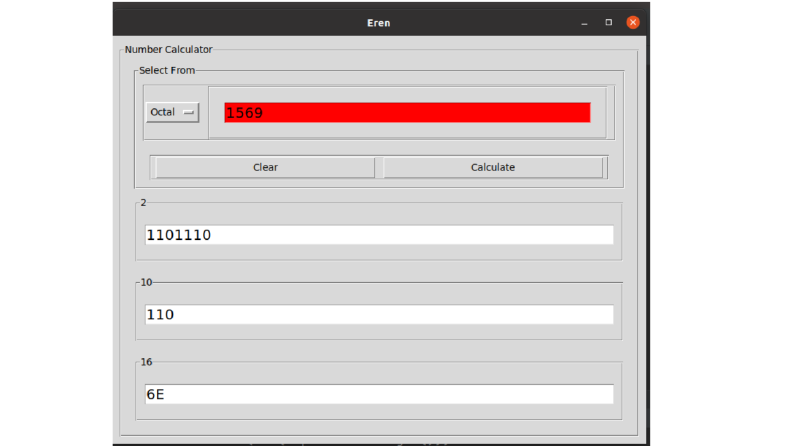Select the hexadecimal output field 6E

click(379, 394)
